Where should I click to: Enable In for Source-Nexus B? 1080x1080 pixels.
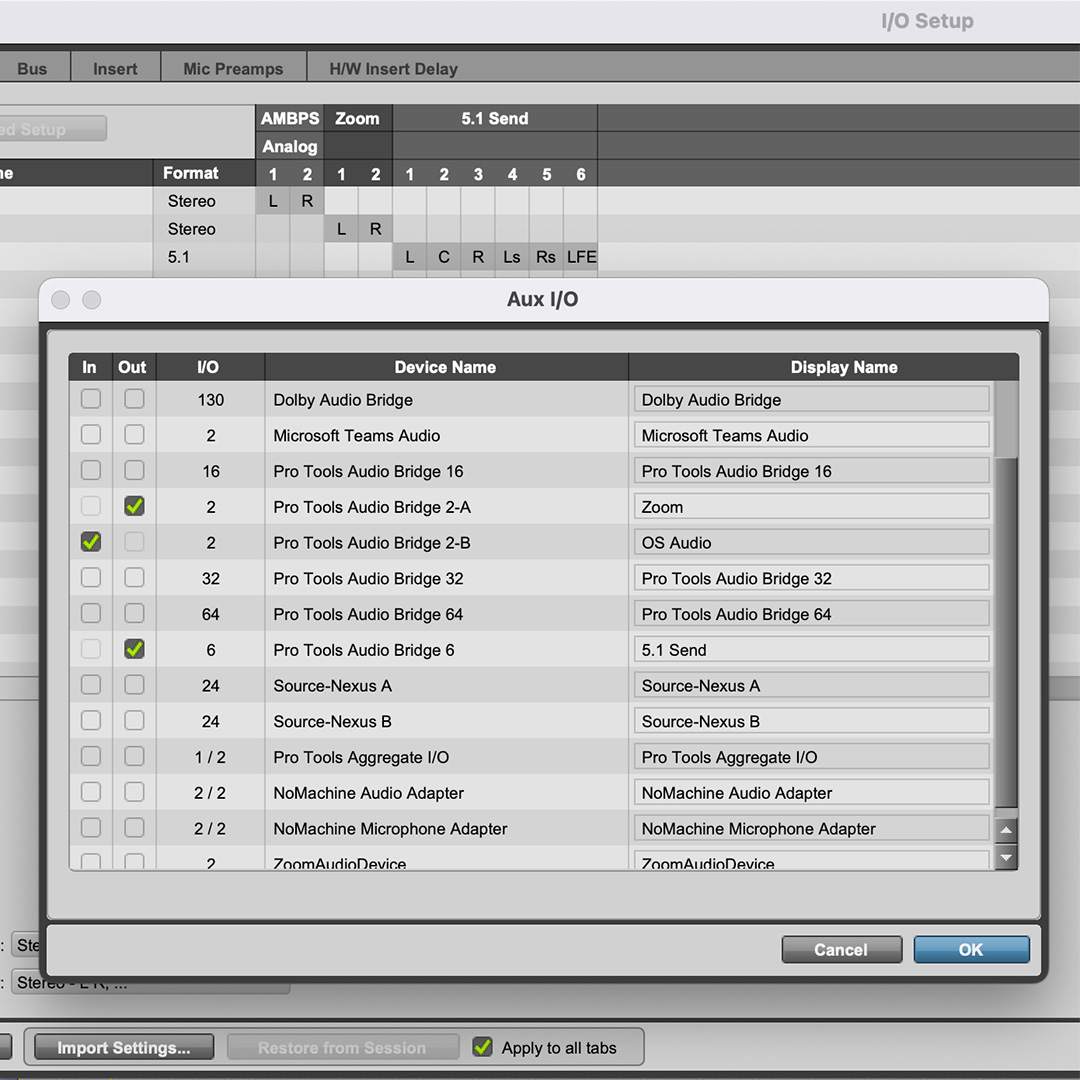click(x=91, y=720)
